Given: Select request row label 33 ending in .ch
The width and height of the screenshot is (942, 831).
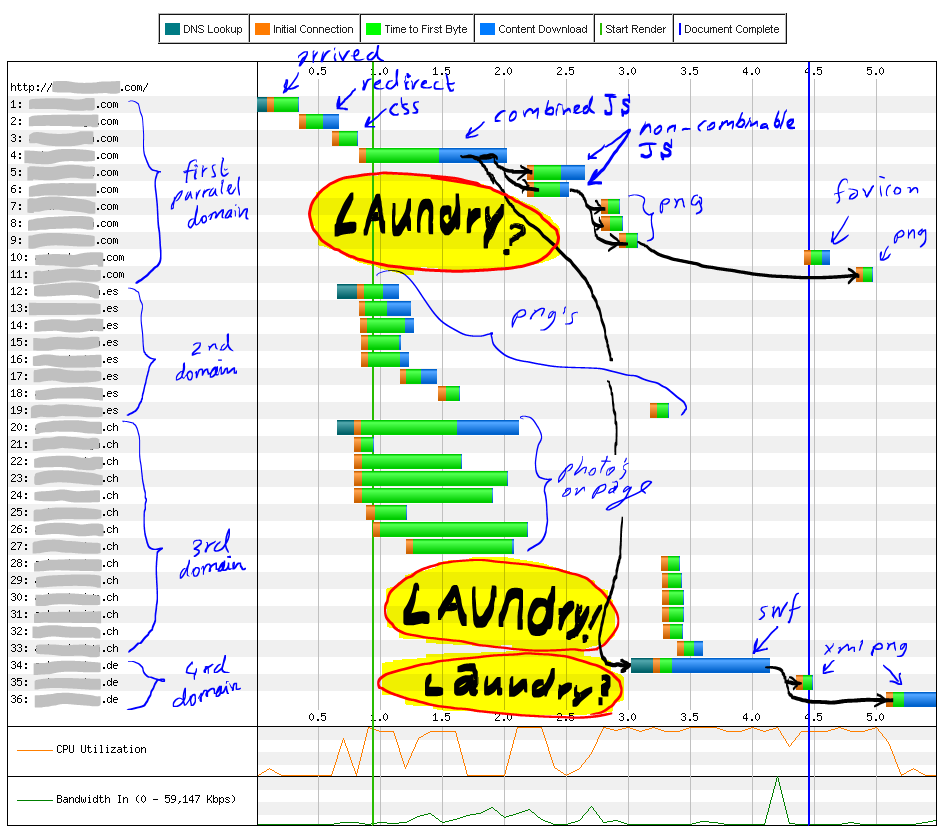Looking at the screenshot, I should click(64, 648).
